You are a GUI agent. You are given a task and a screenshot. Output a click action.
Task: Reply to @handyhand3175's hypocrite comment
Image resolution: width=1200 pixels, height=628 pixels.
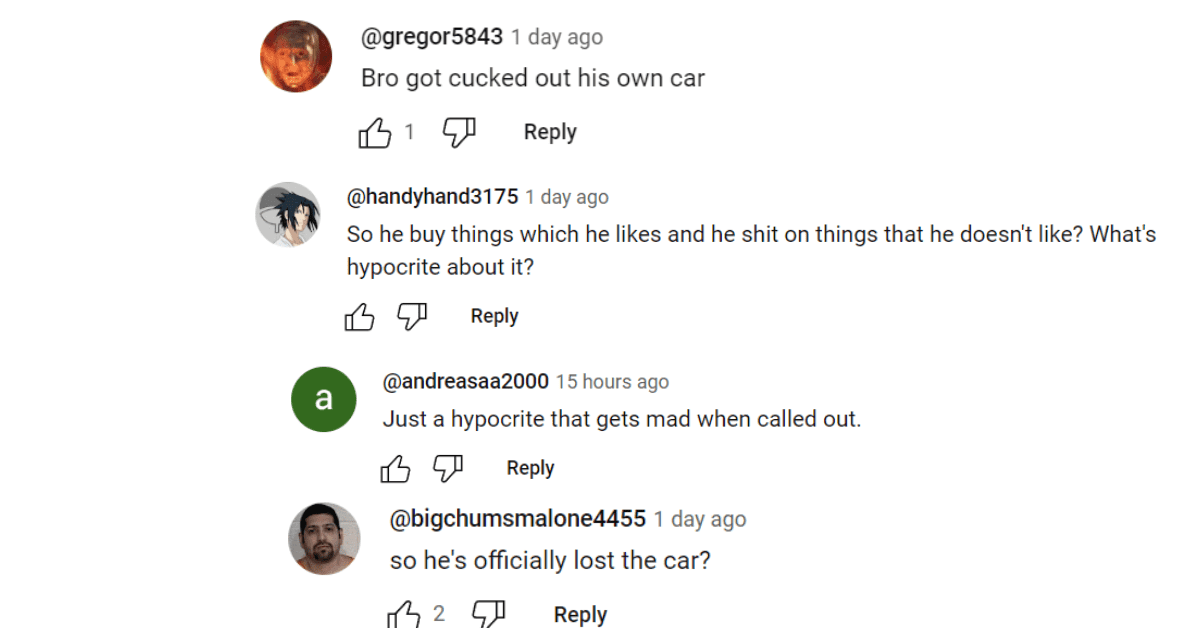pos(494,316)
